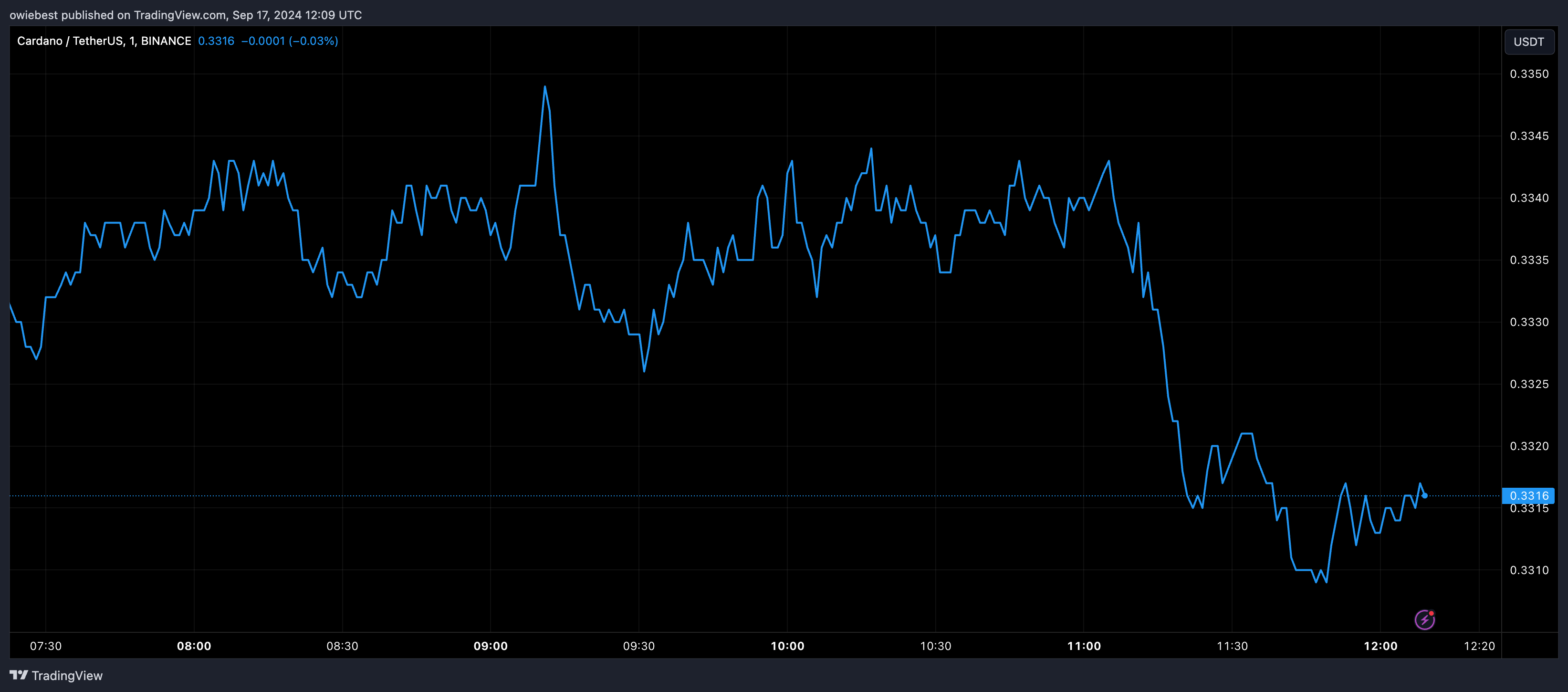The width and height of the screenshot is (1568, 692).
Task: Click the price value 0.3316 in the top legend
Action: [216, 41]
